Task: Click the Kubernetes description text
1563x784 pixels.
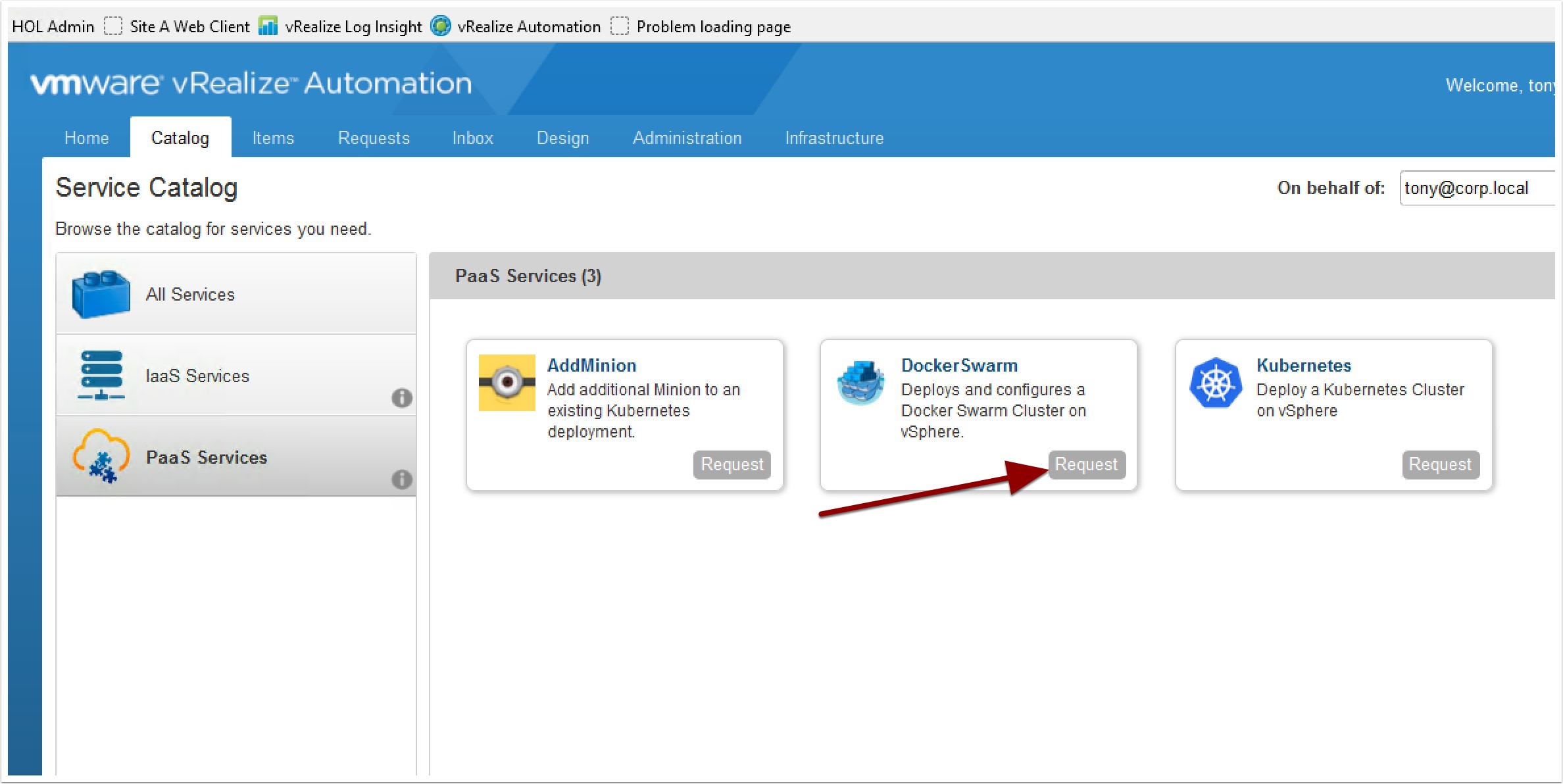Action: (1360, 400)
